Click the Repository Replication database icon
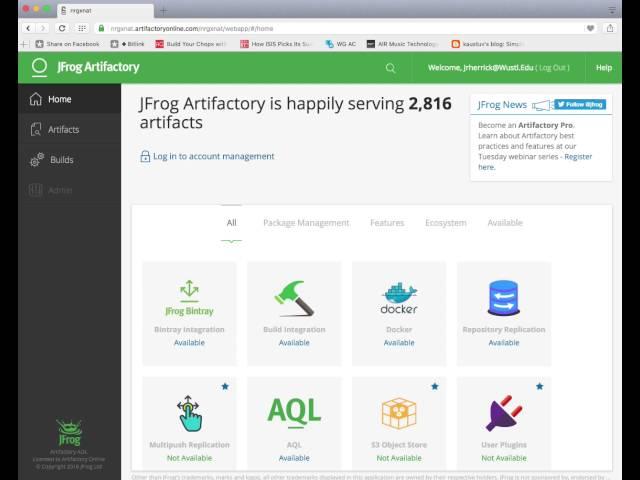 click(504, 298)
